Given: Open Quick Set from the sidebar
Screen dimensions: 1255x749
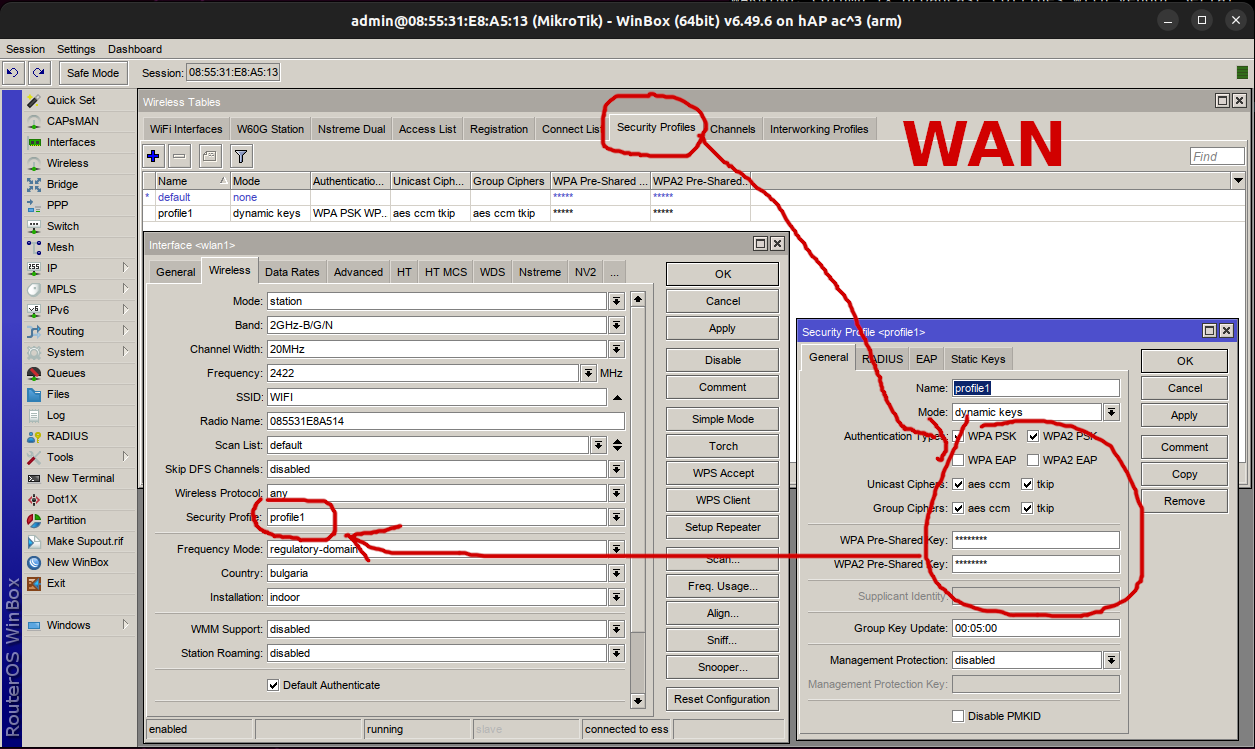Looking at the screenshot, I should (71, 100).
